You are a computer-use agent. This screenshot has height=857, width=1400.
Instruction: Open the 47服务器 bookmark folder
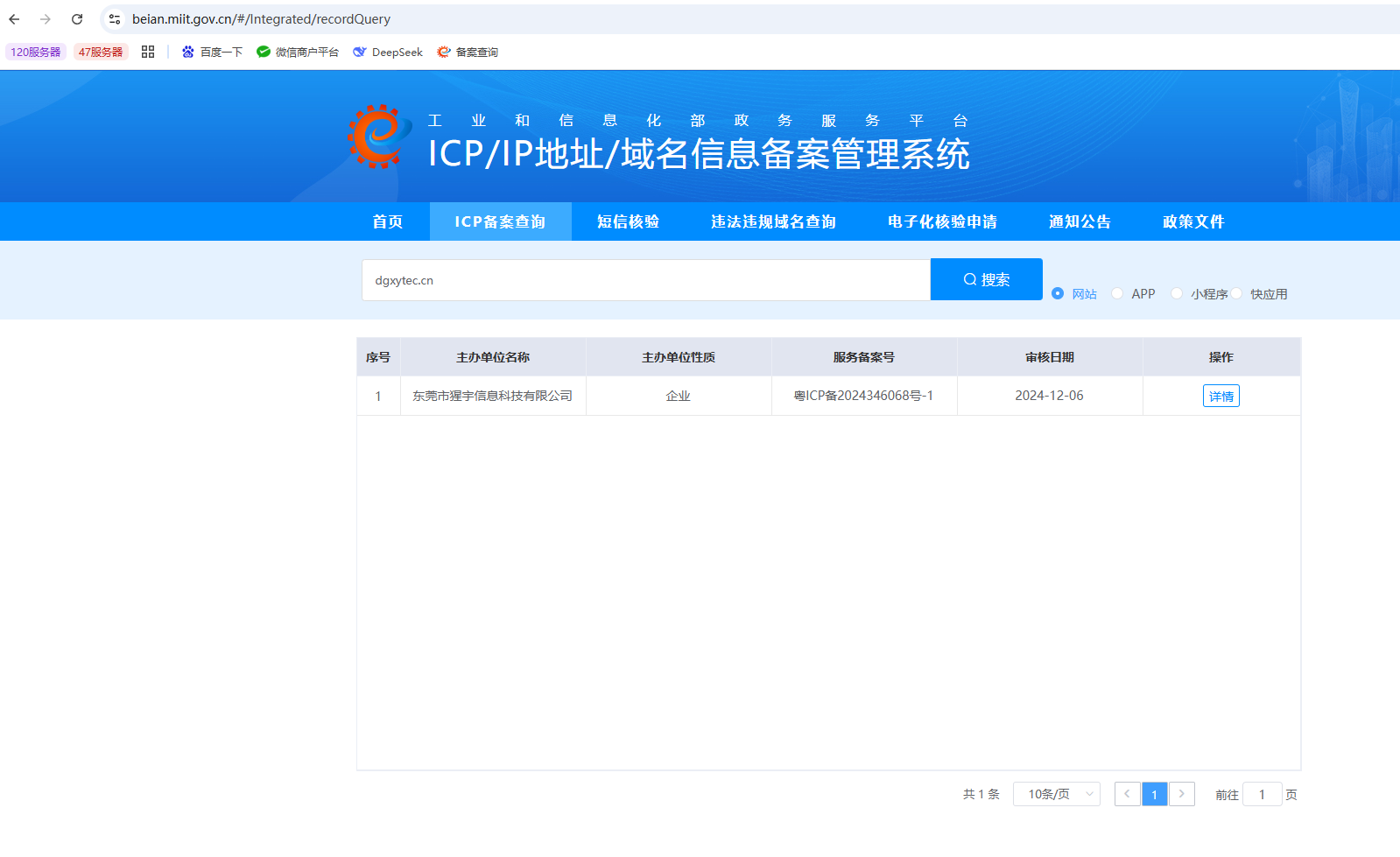click(101, 53)
